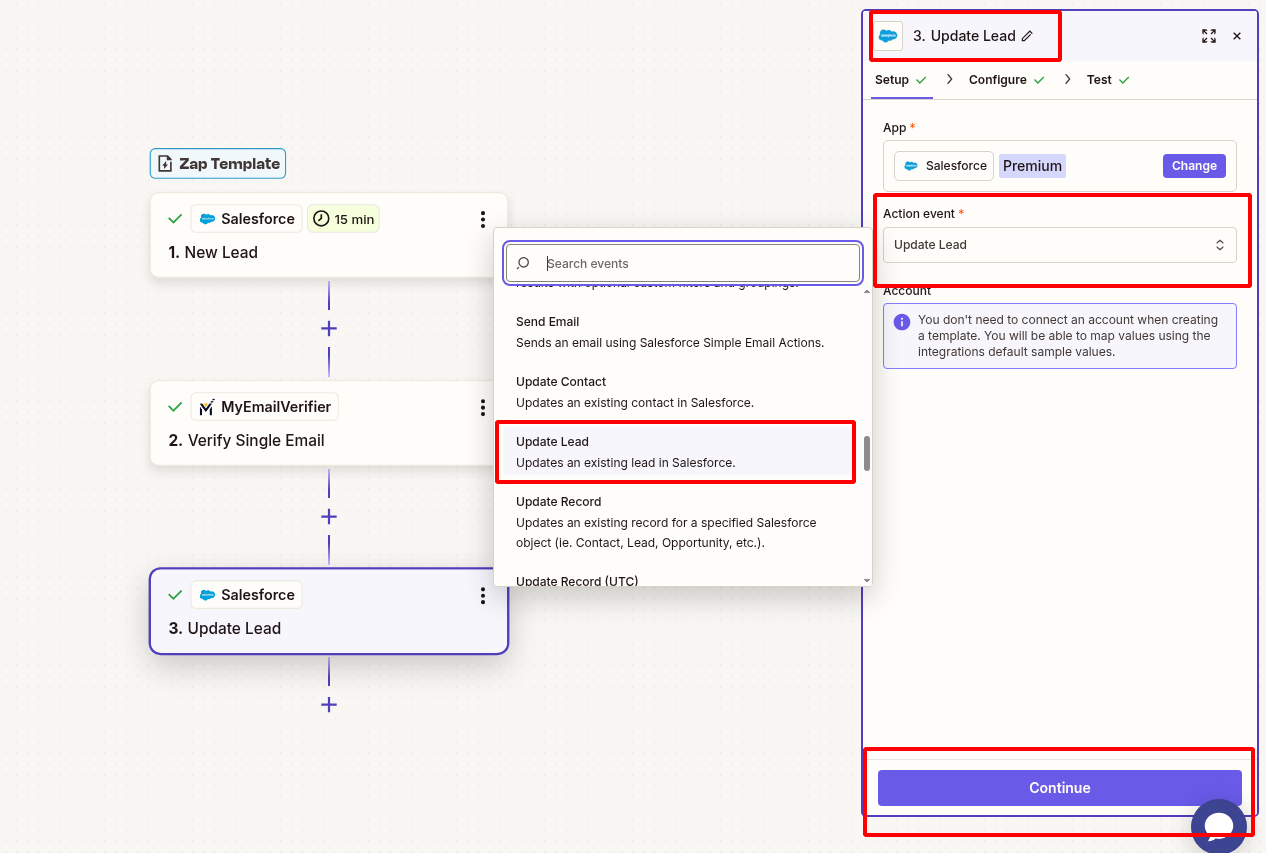
Task: Click the magnifier icon in the events search
Action: pyautogui.click(x=524, y=263)
